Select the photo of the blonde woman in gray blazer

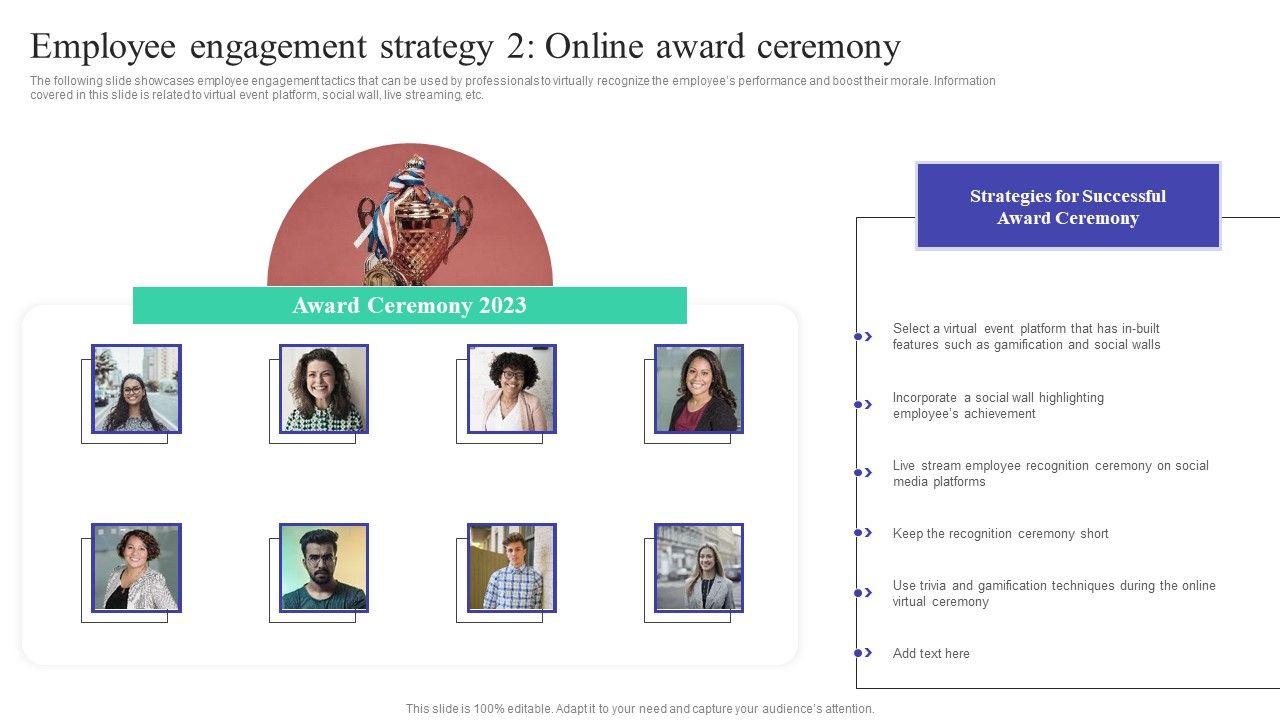tap(699, 568)
